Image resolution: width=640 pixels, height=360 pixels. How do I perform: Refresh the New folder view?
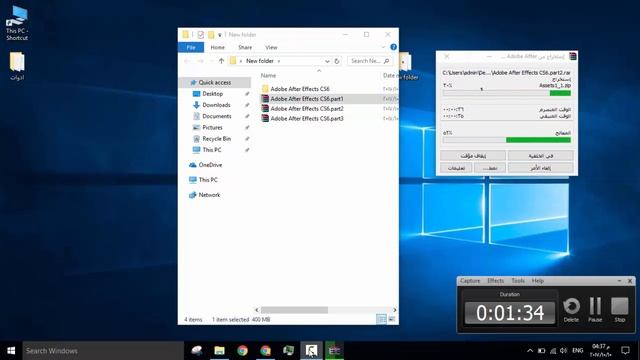(x=337, y=61)
